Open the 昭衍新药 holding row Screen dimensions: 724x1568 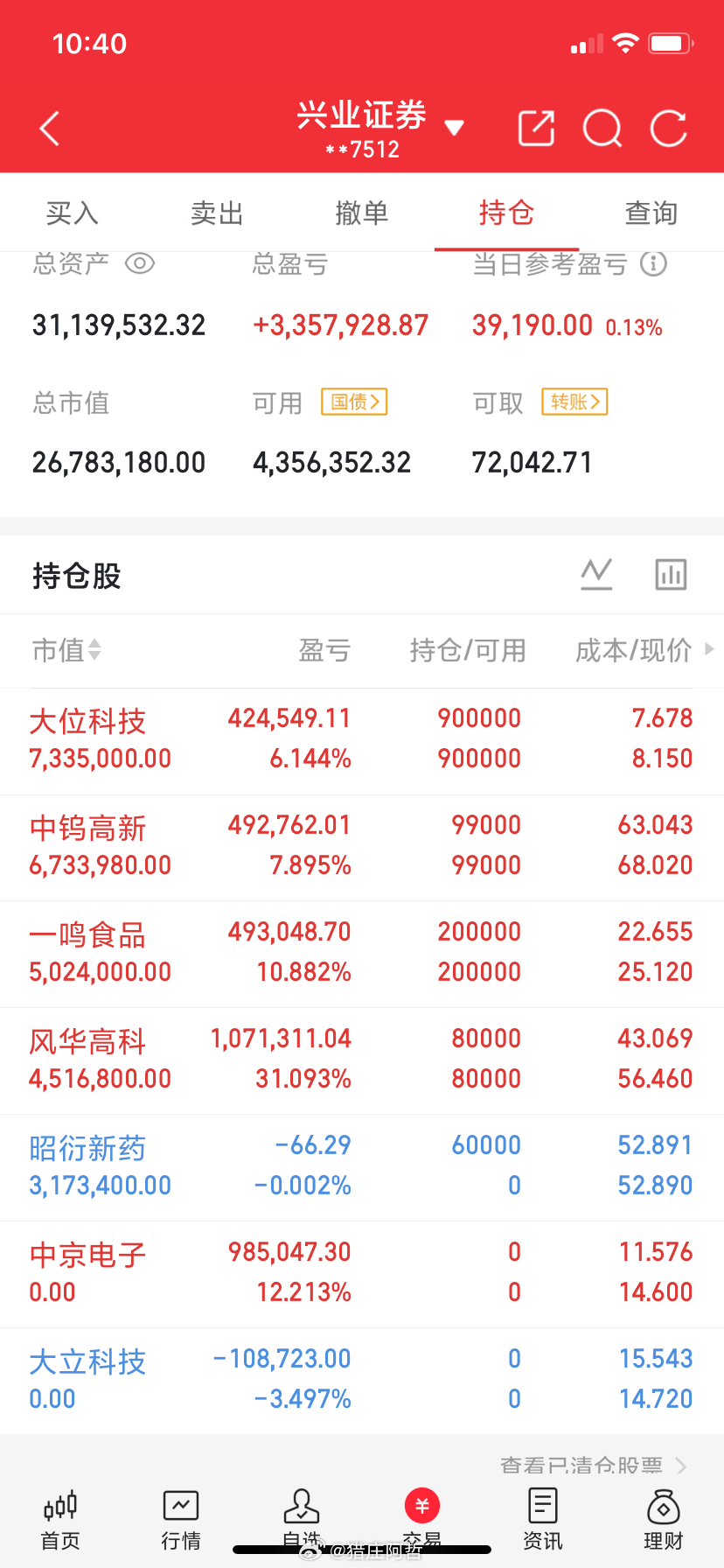[x=362, y=1168]
